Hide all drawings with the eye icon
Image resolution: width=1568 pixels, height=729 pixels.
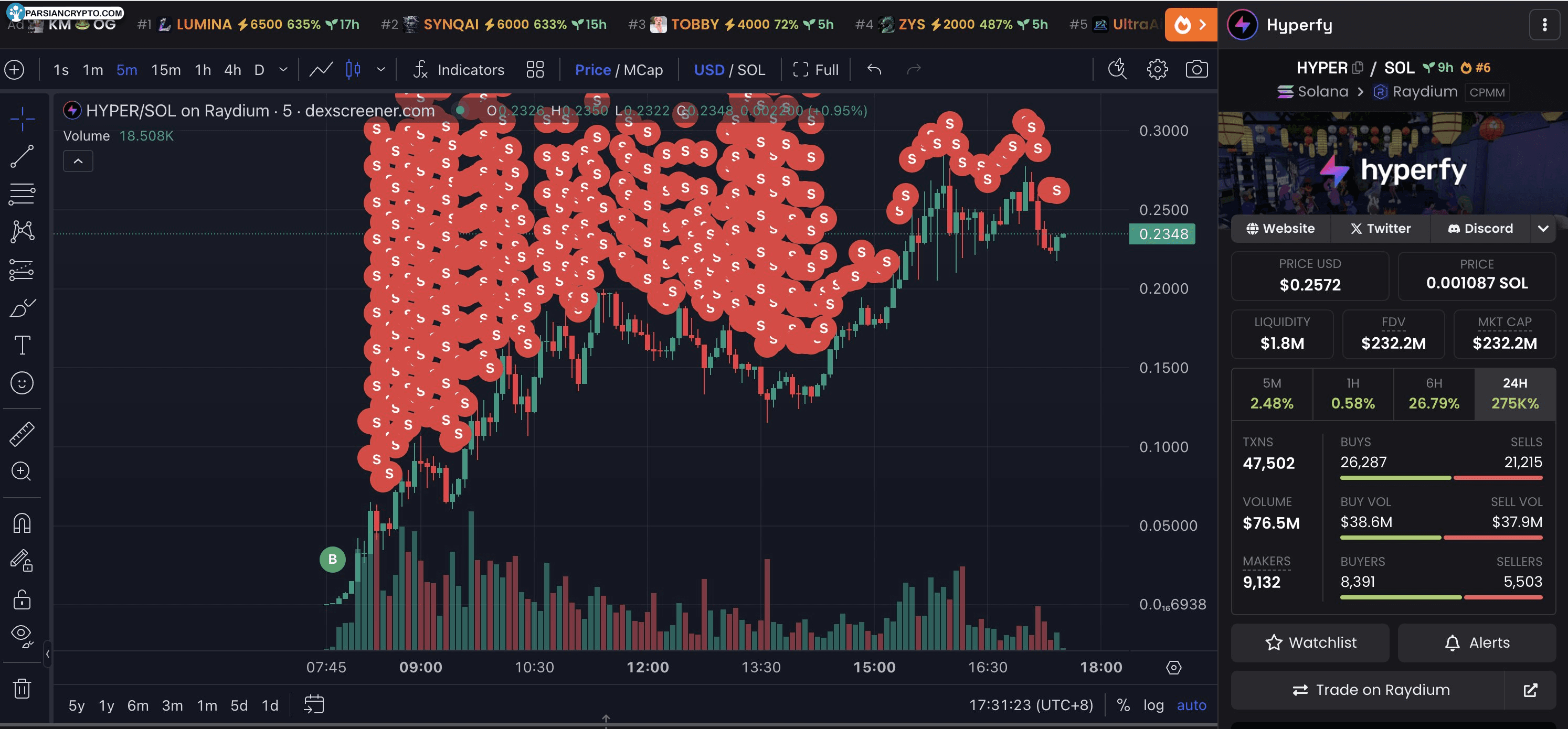pyautogui.click(x=22, y=636)
